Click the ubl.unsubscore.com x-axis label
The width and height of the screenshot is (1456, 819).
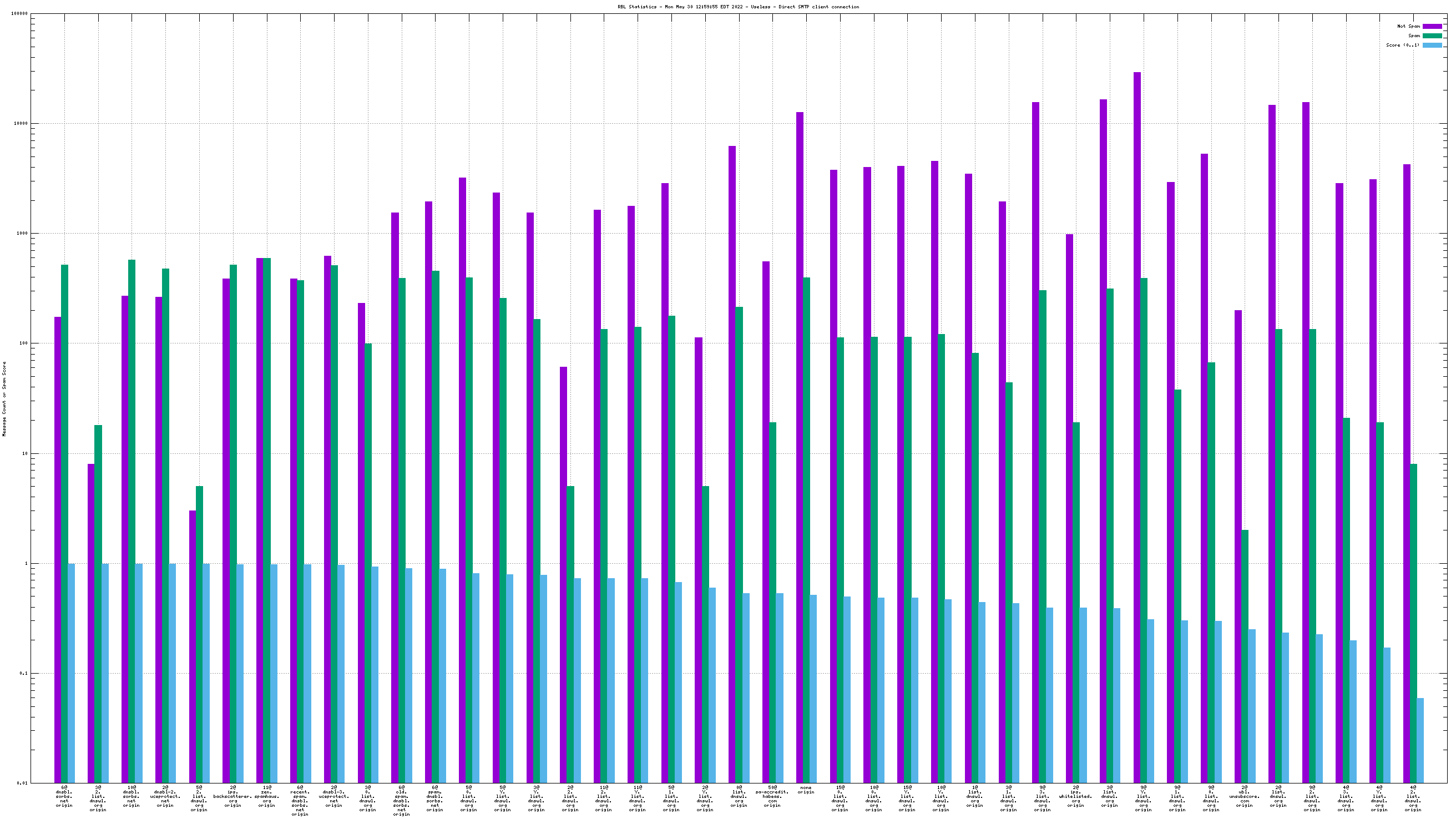[1244, 796]
